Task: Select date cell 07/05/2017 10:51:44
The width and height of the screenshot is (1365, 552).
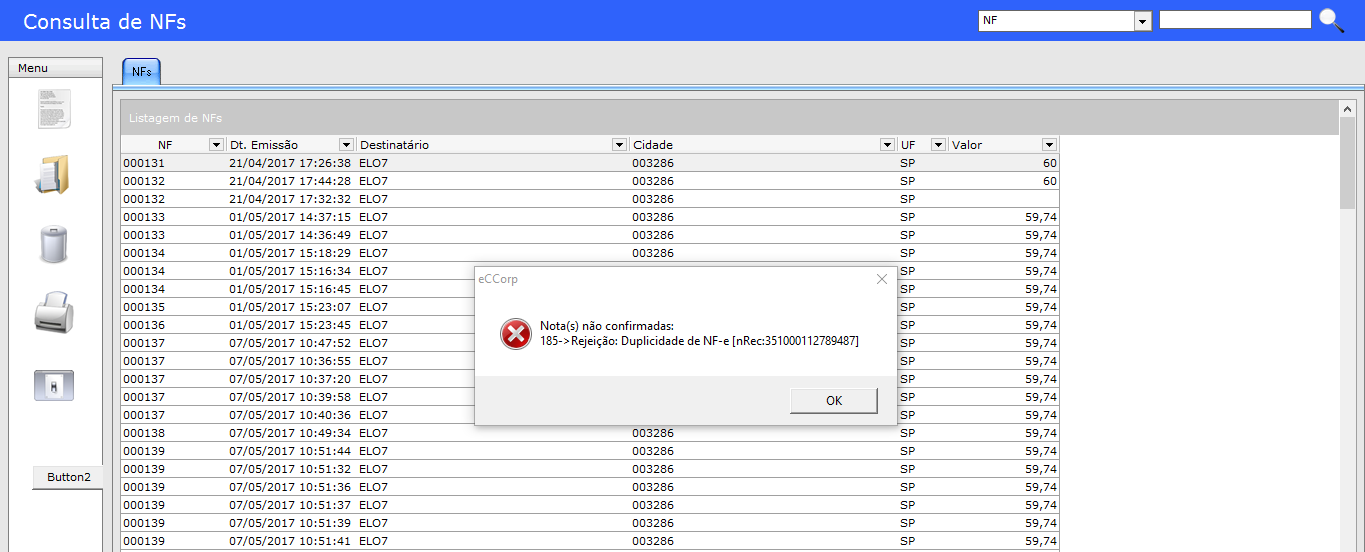Action: click(291, 451)
